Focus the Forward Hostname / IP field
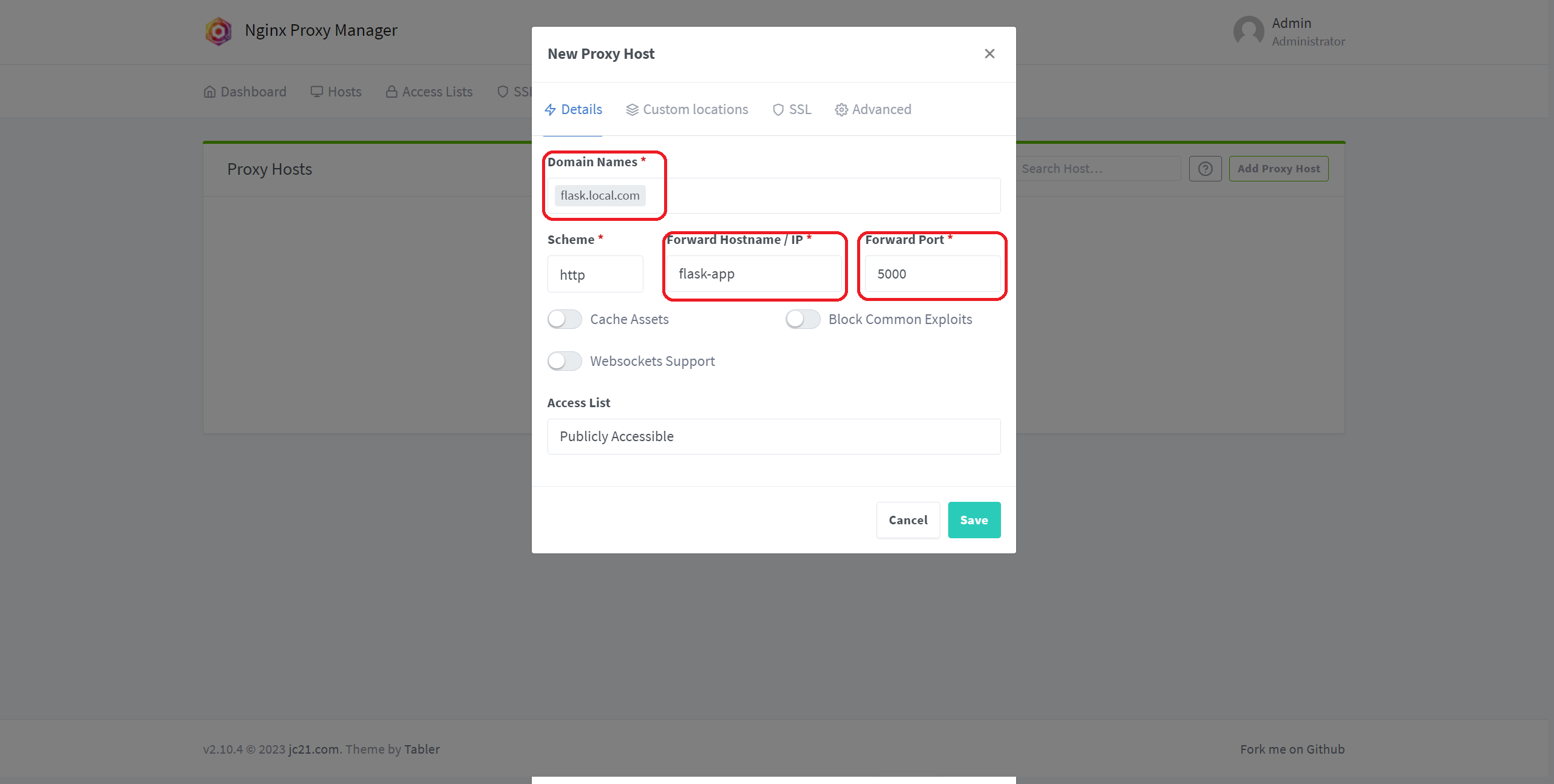The height and width of the screenshot is (784, 1554). [754, 274]
